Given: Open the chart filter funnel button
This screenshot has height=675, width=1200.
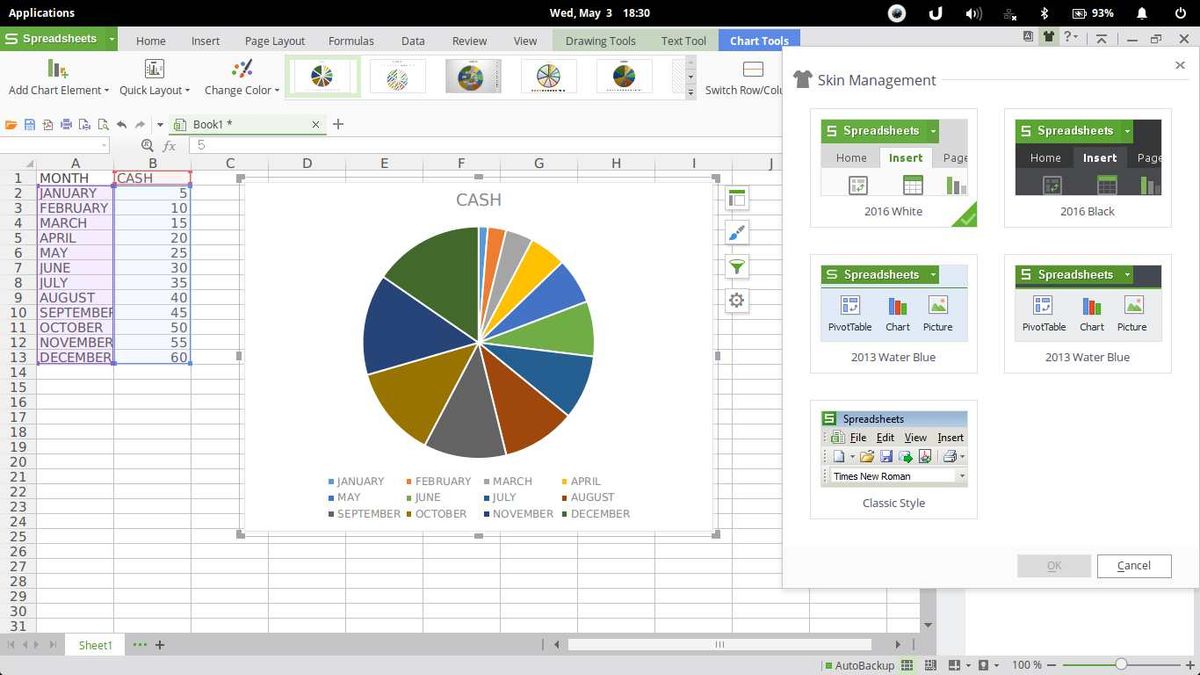Looking at the screenshot, I should coord(737,267).
